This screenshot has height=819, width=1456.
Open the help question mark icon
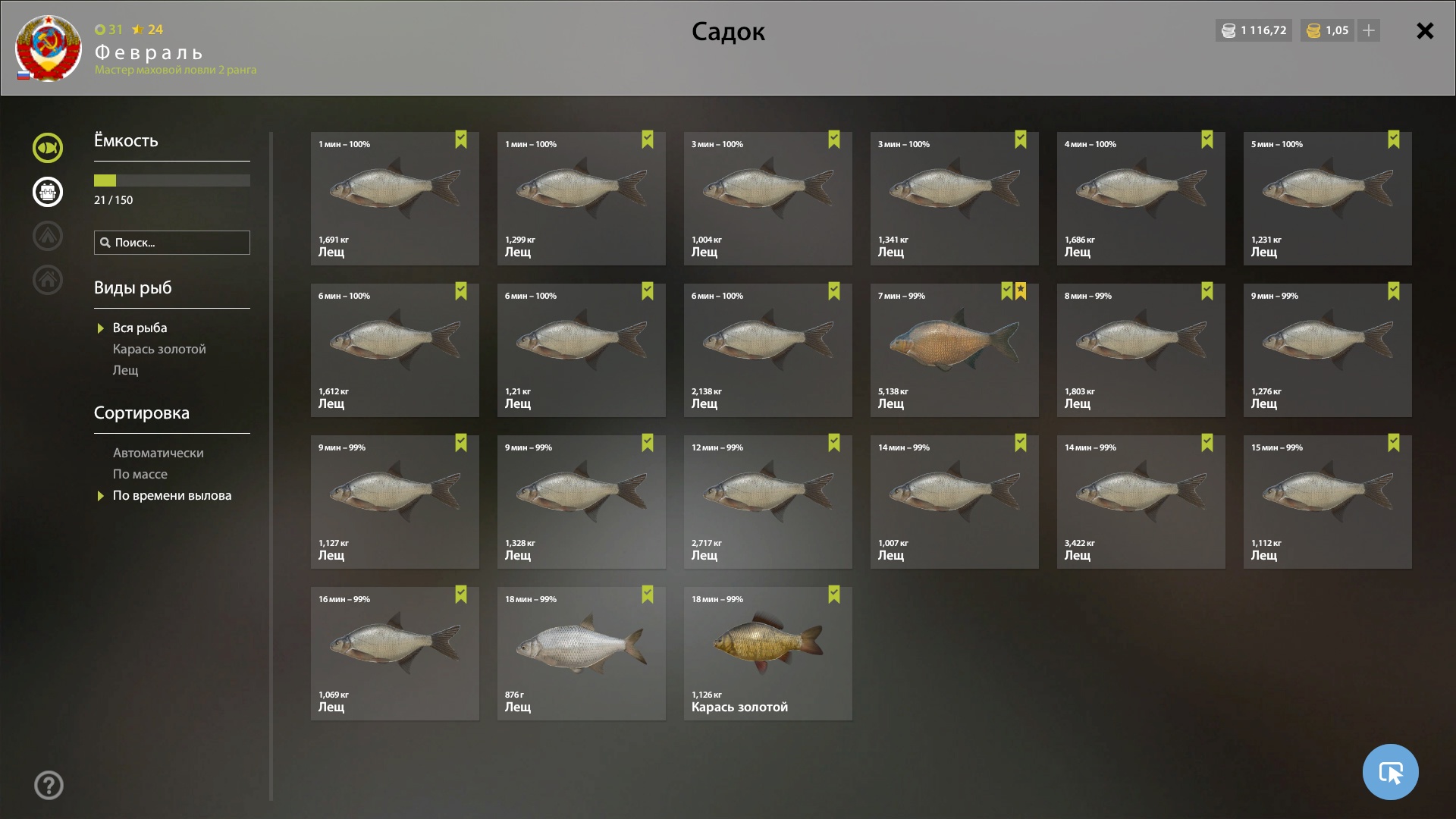(49, 786)
